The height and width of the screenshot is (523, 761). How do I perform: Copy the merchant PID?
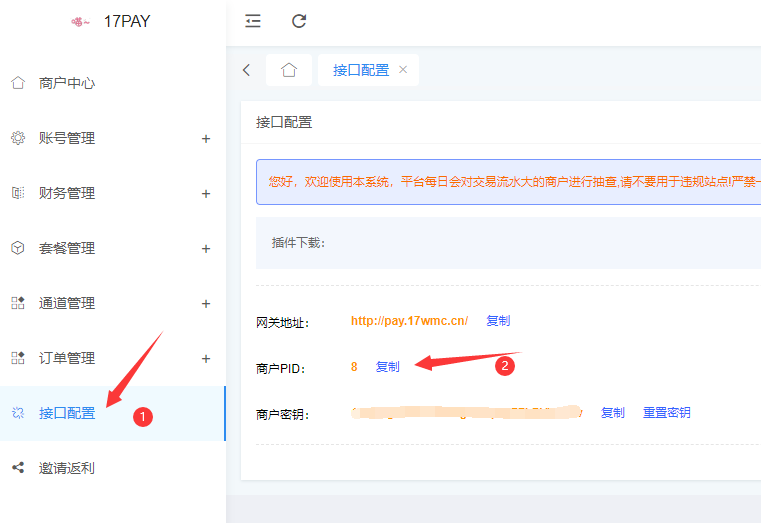pyautogui.click(x=387, y=367)
